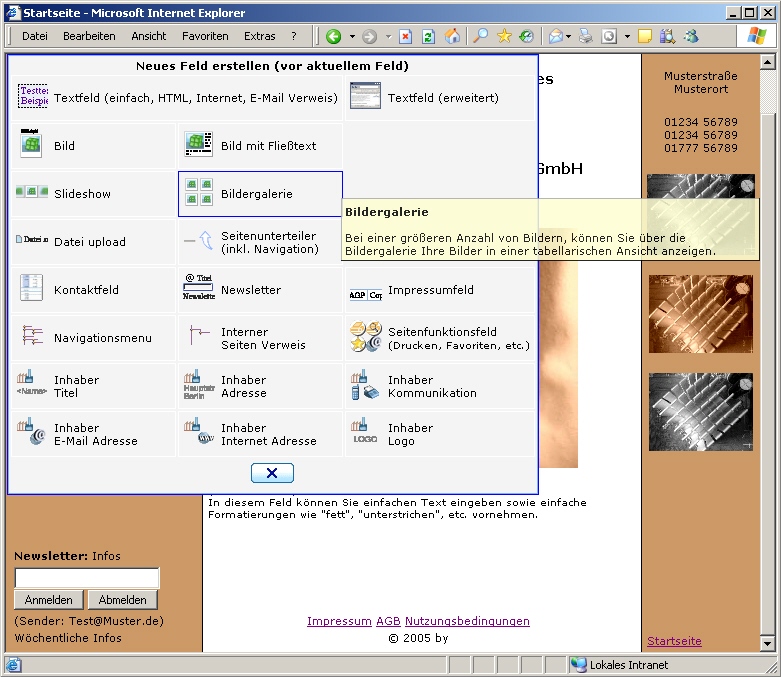Viewport: 781px width, 677px height.
Task: Click the Newsletter field icon
Action: pos(199,289)
